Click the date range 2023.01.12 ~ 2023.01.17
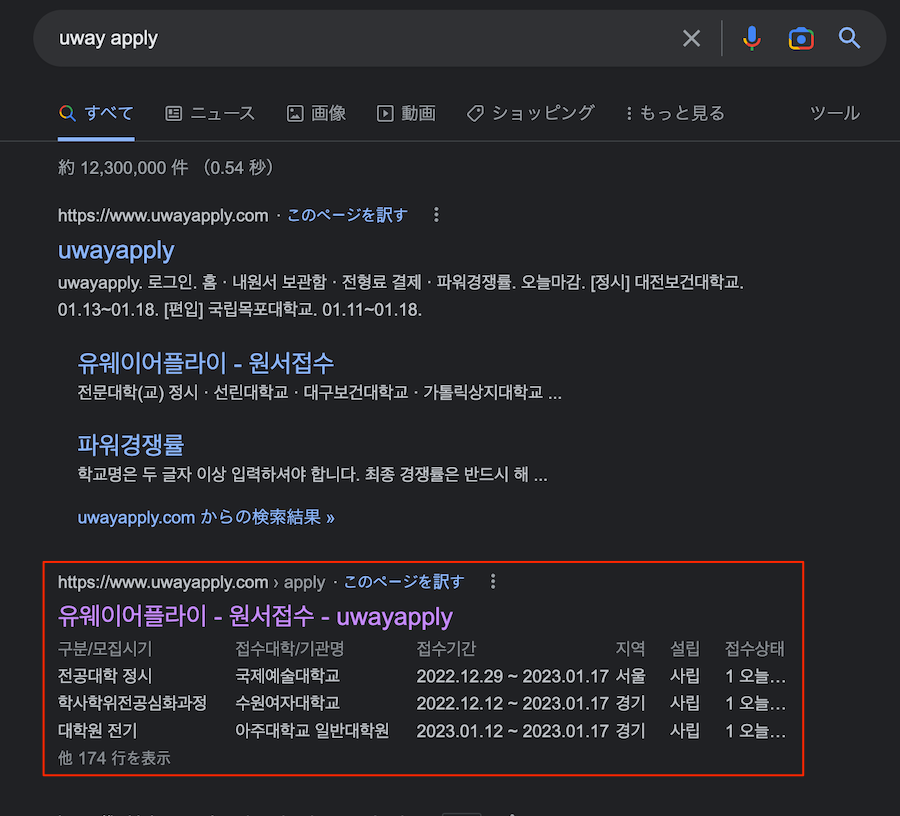 click(513, 731)
